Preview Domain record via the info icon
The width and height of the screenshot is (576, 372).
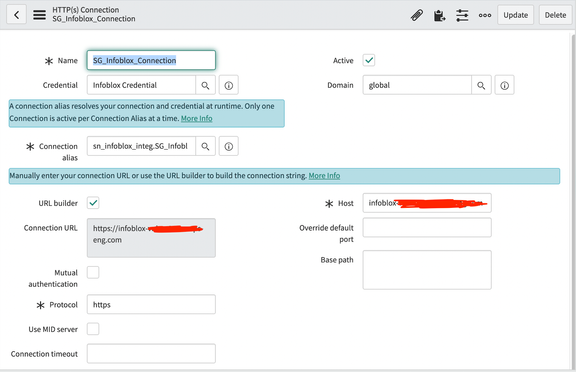(504, 85)
